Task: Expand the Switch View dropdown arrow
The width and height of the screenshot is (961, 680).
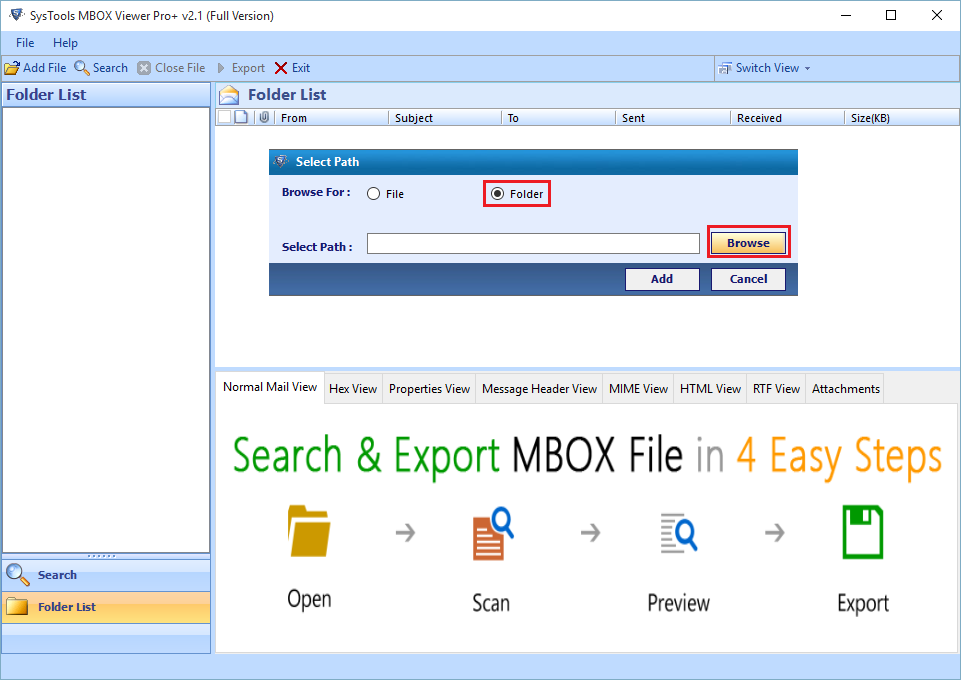Action: click(807, 69)
